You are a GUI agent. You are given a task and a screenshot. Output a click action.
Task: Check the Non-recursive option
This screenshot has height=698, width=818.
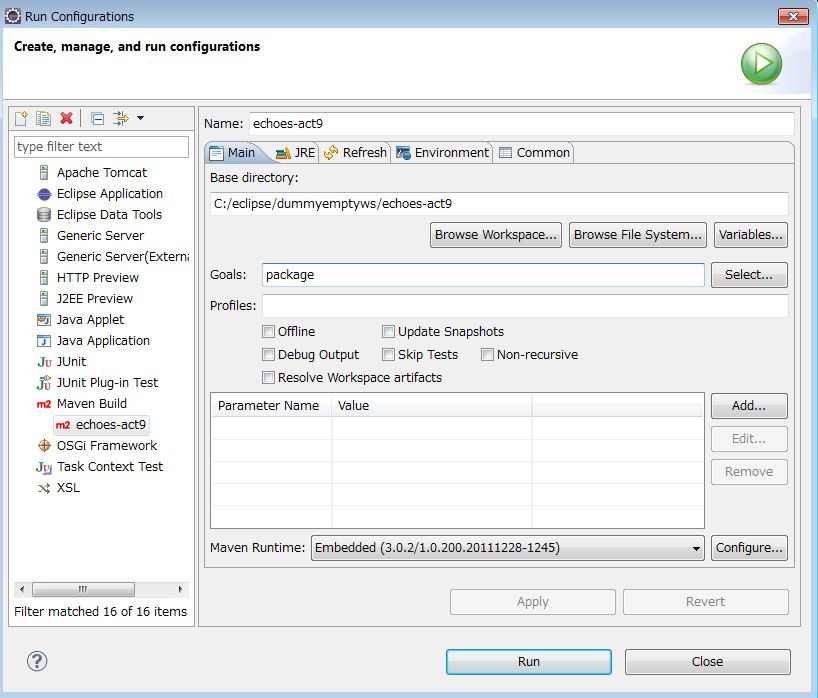tap(487, 355)
